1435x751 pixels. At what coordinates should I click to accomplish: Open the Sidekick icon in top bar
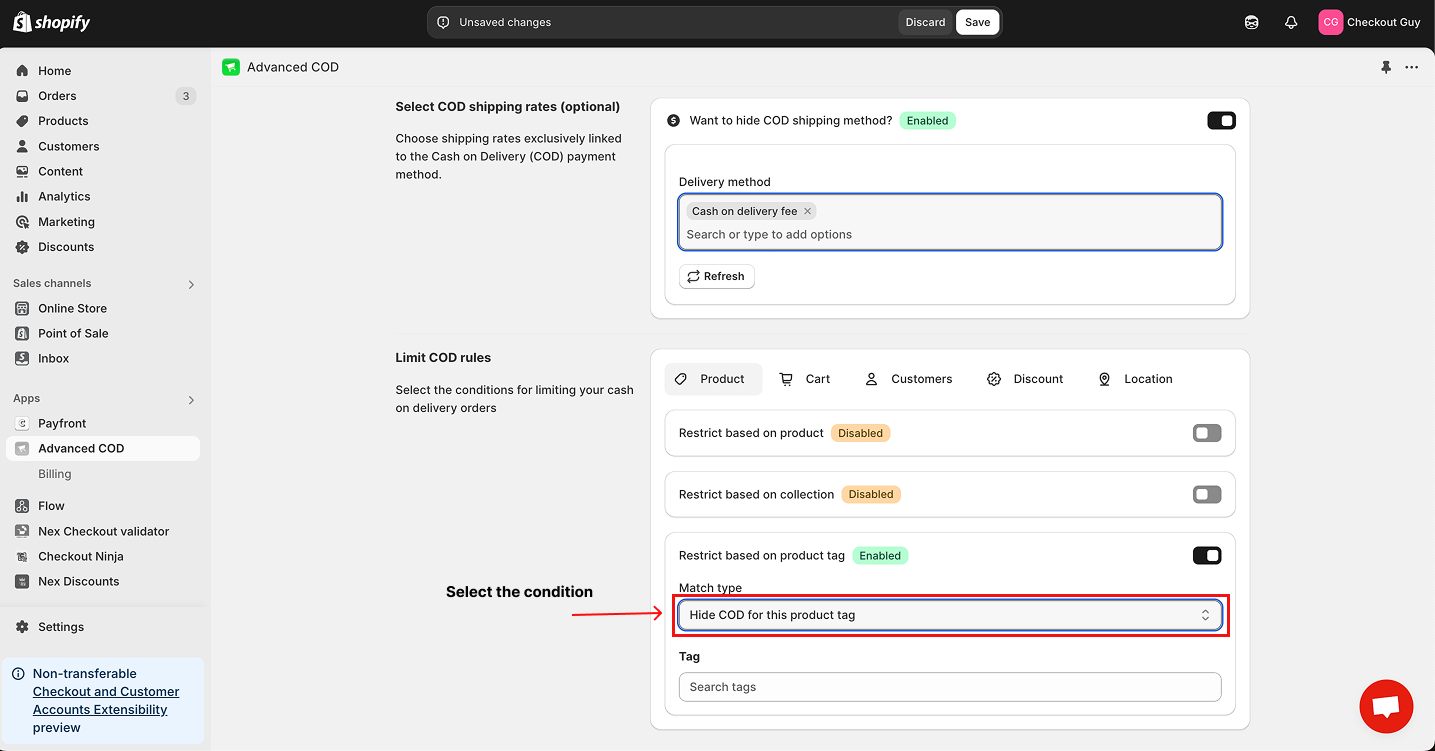pyautogui.click(x=1251, y=22)
